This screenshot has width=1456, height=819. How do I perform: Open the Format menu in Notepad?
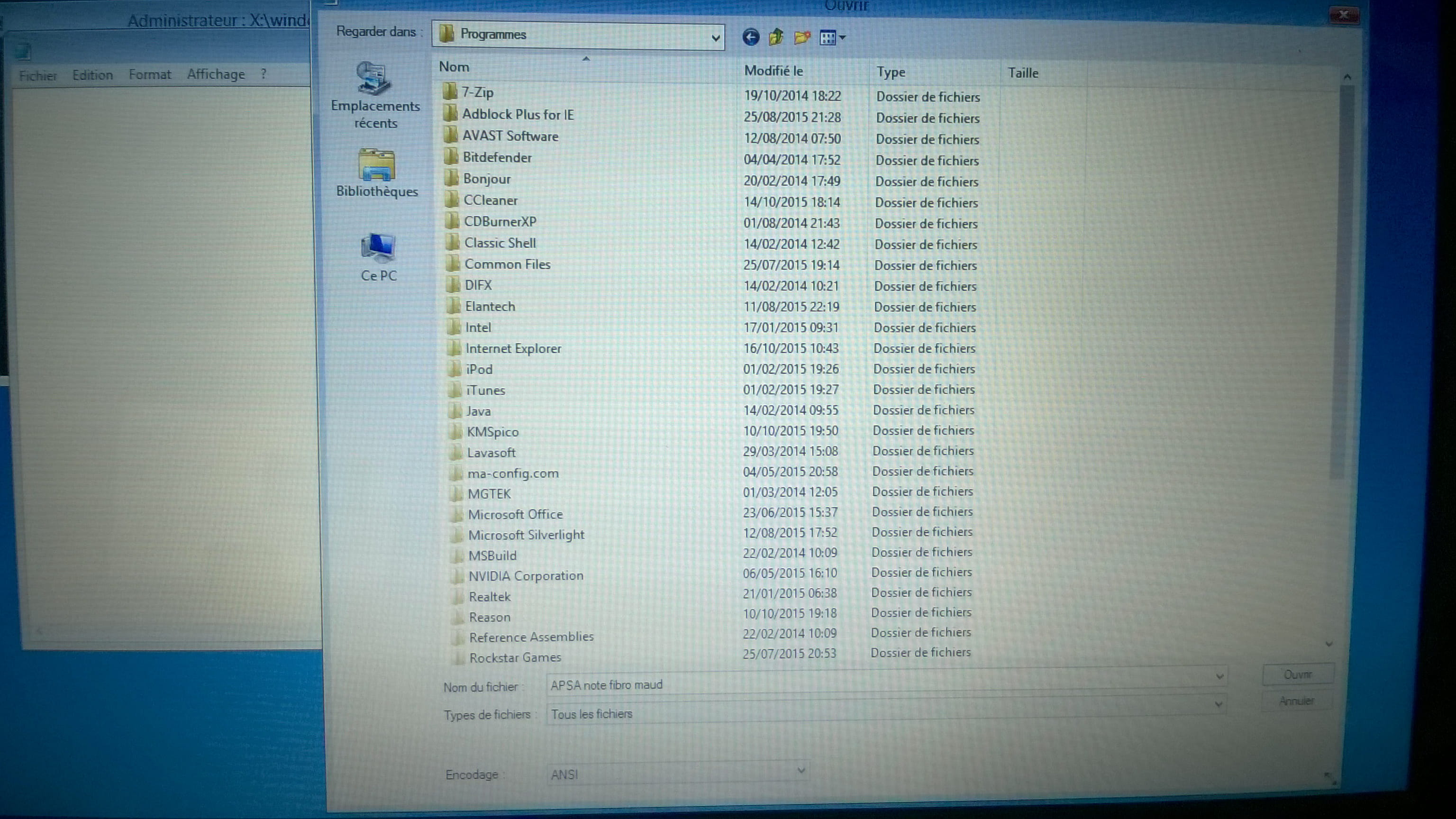pos(150,74)
